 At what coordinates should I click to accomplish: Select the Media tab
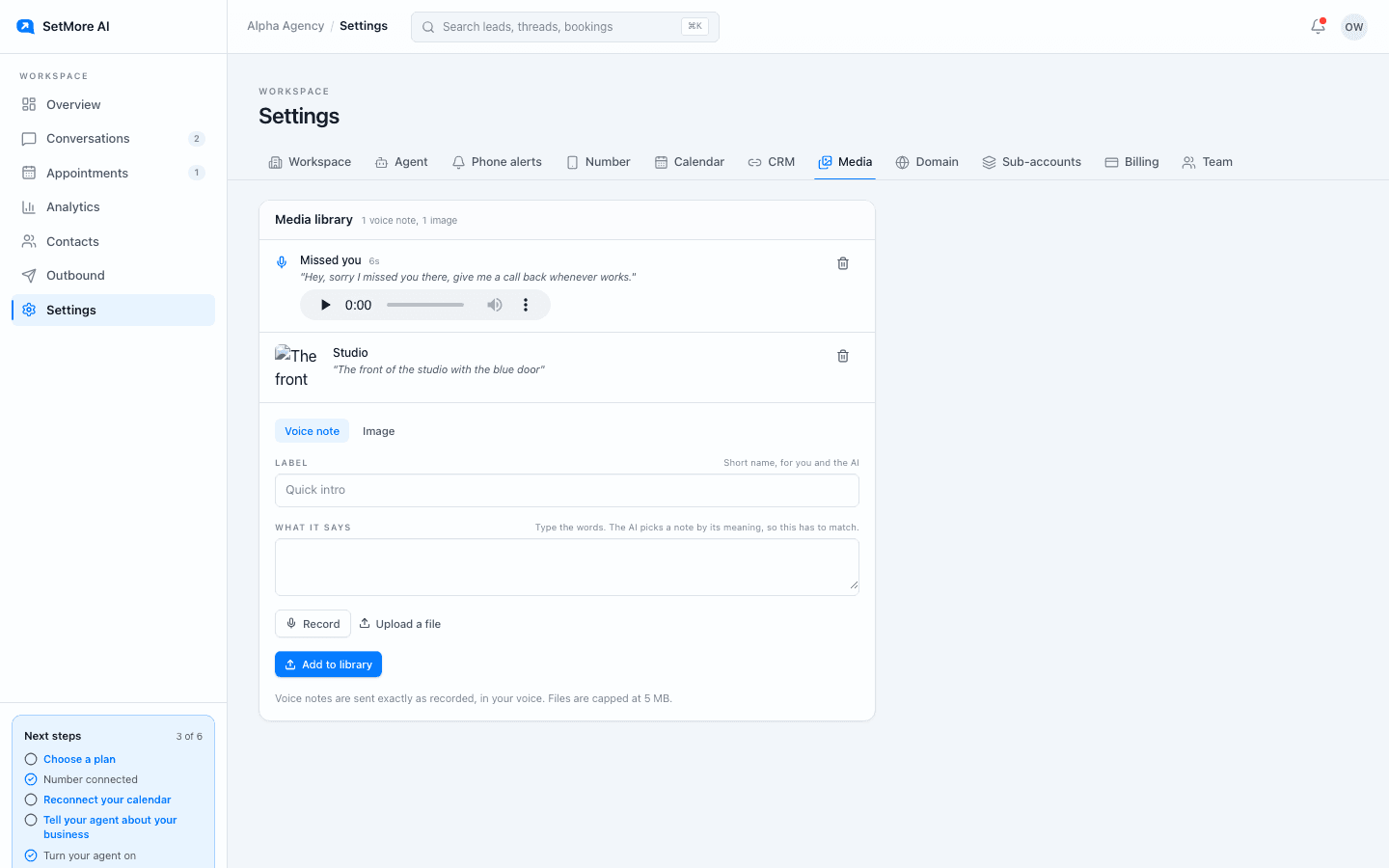tap(845, 162)
